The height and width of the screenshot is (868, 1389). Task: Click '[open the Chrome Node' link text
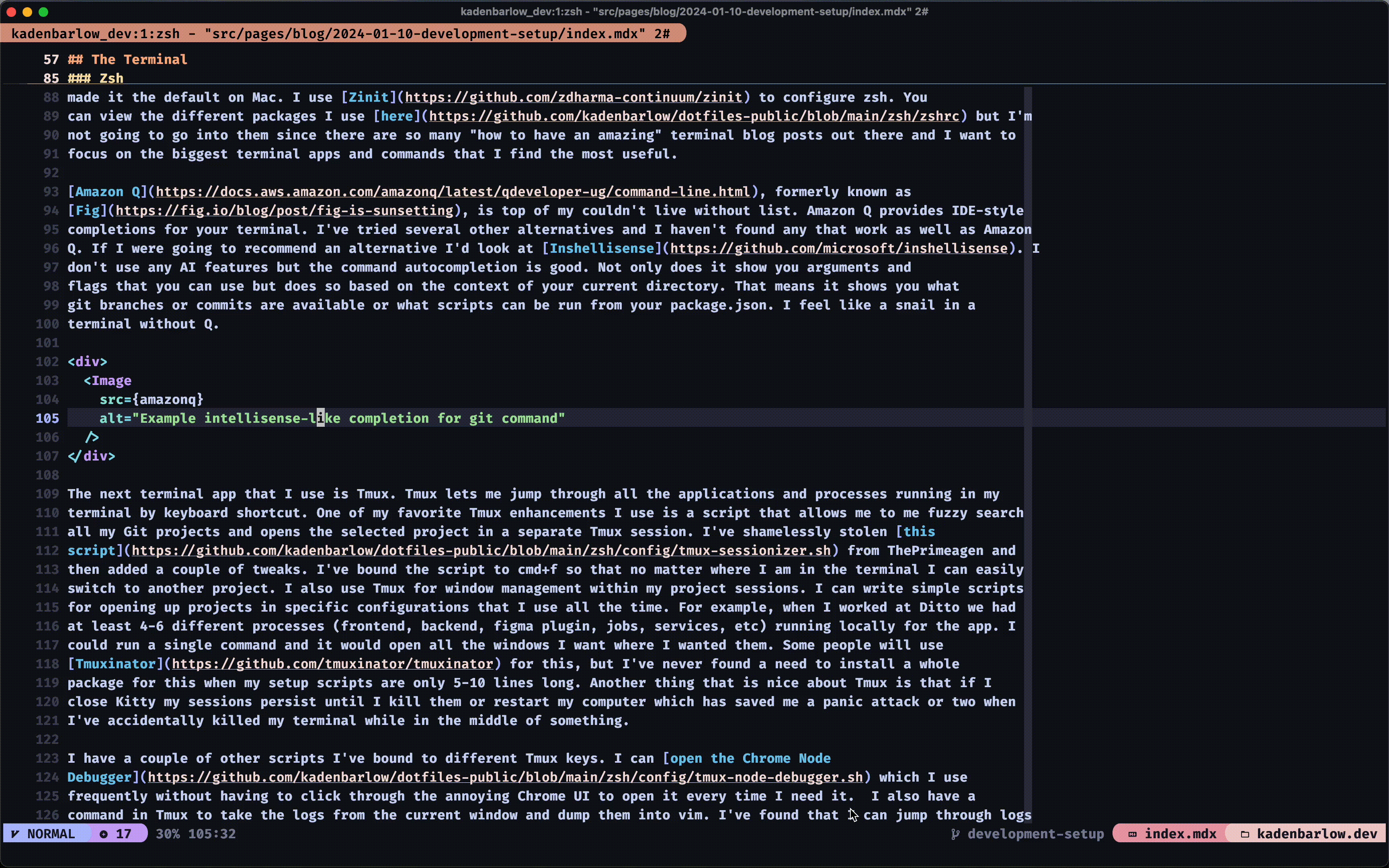[x=746, y=758]
